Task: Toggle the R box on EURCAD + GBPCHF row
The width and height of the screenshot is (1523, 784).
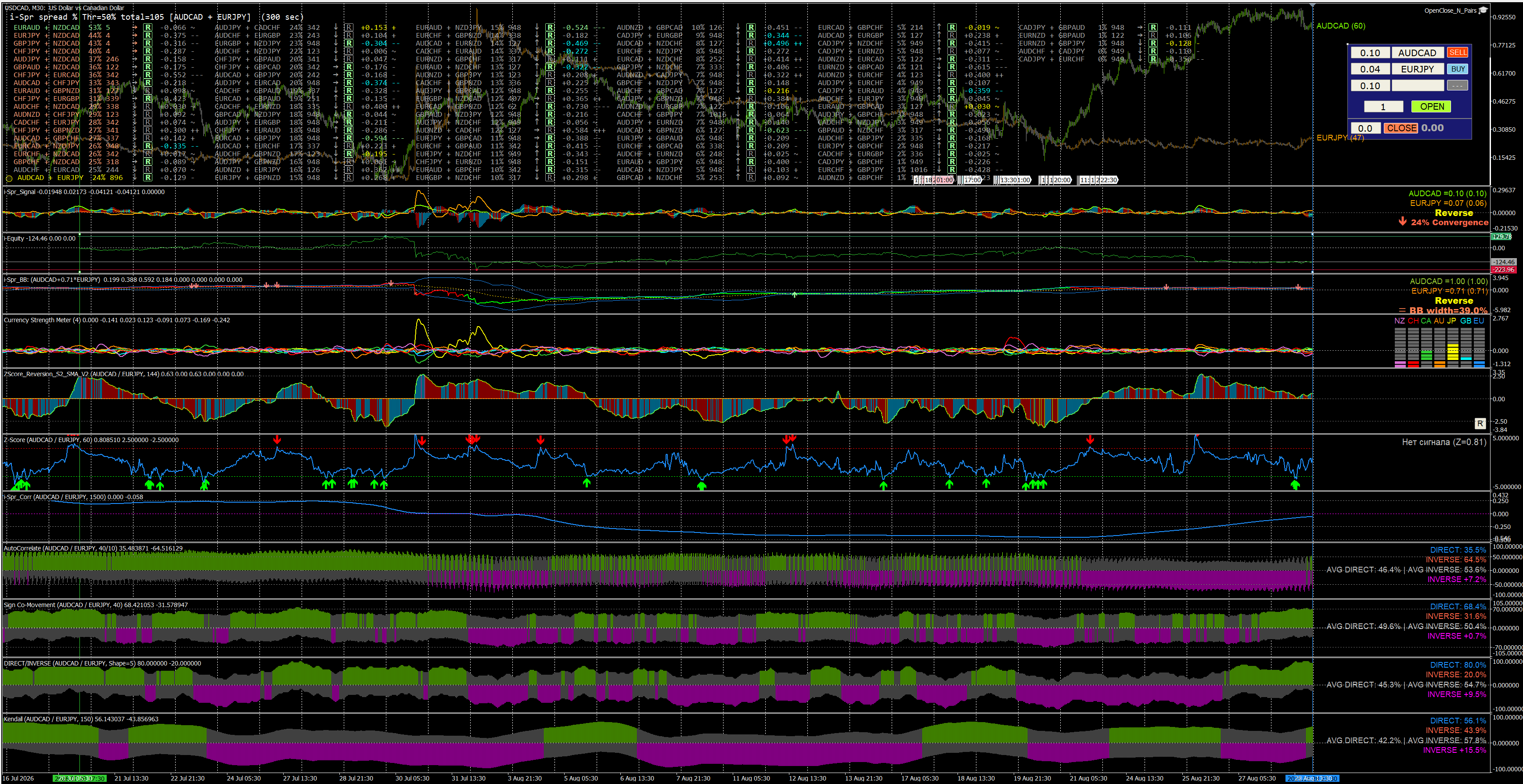Action: (x=951, y=28)
